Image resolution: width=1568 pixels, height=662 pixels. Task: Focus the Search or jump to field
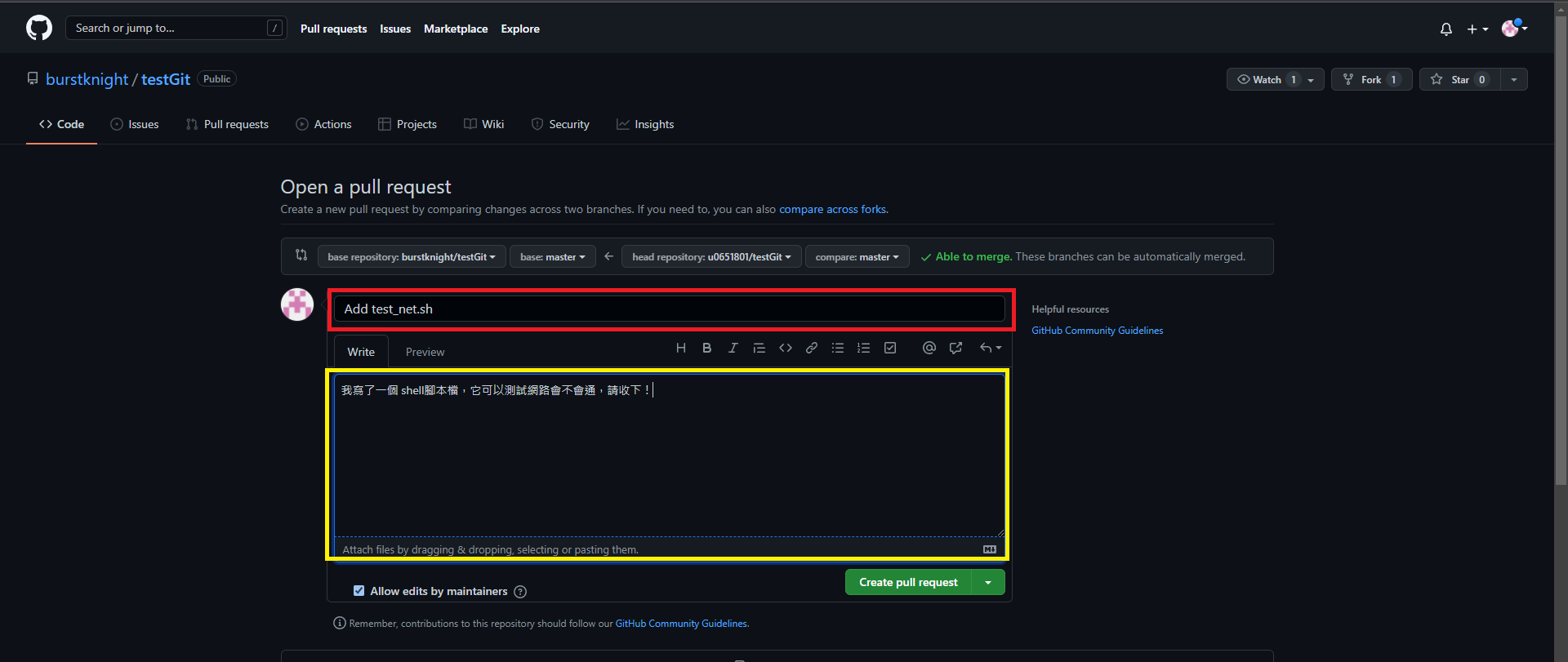coord(176,28)
